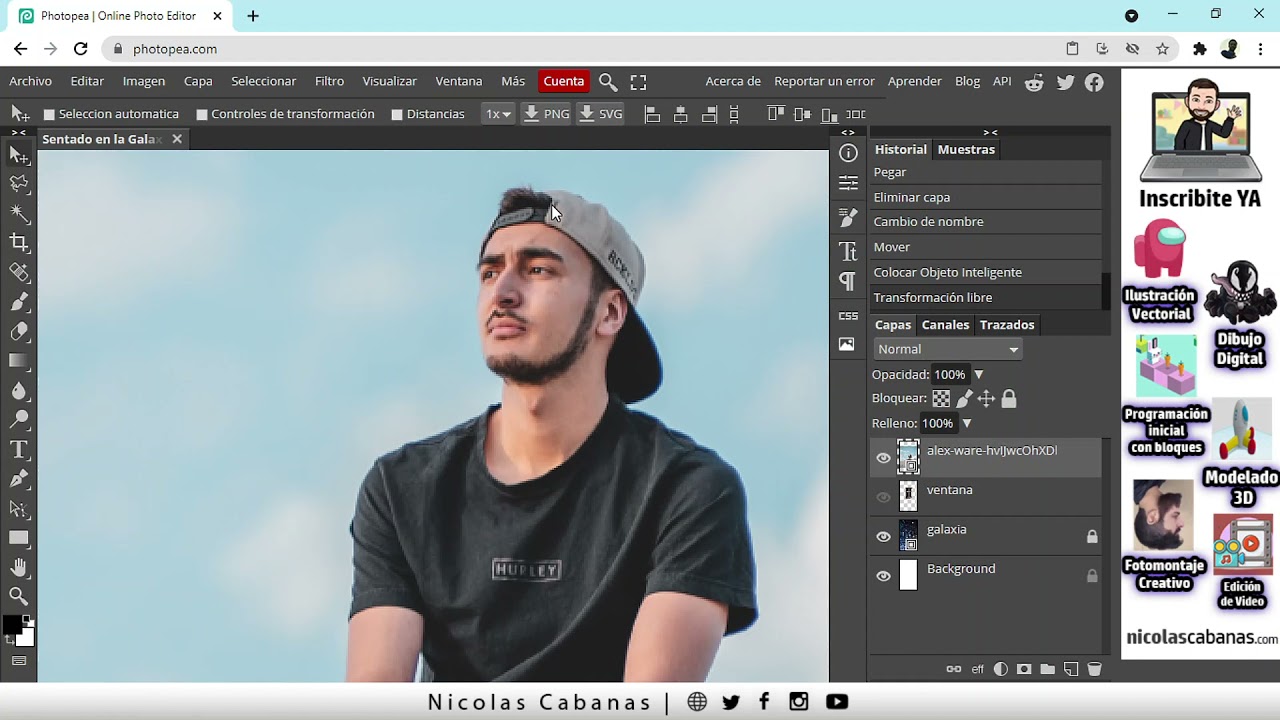This screenshot has height=720, width=1280.
Task: Select the Gradient tool
Action: pyautogui.click(x=19, y=361)
